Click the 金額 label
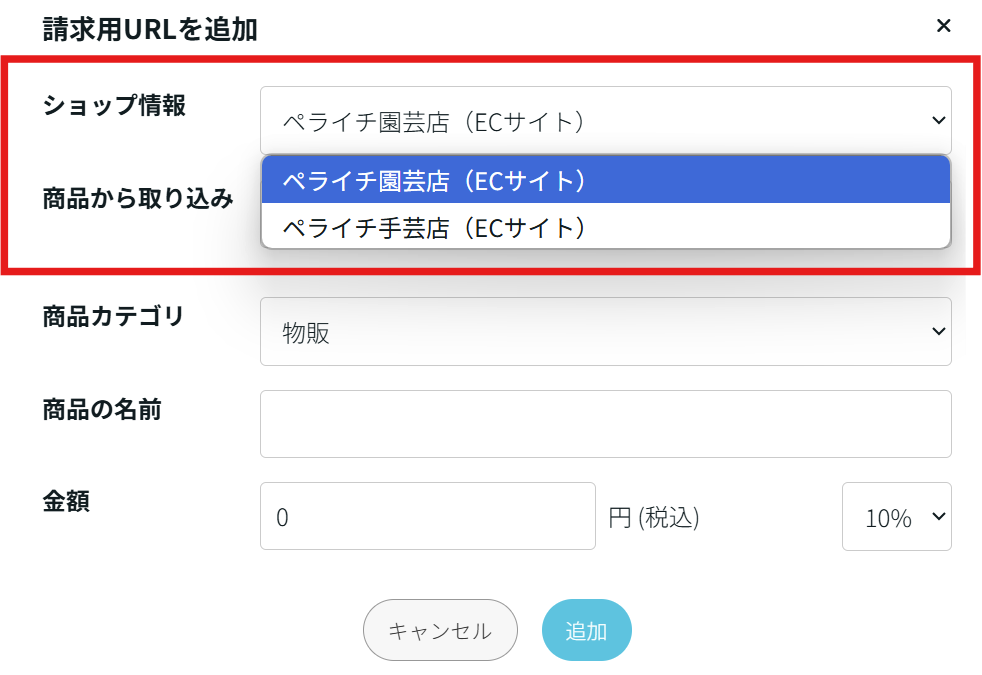This screenshot has width=982, height=675. [66, 501]
